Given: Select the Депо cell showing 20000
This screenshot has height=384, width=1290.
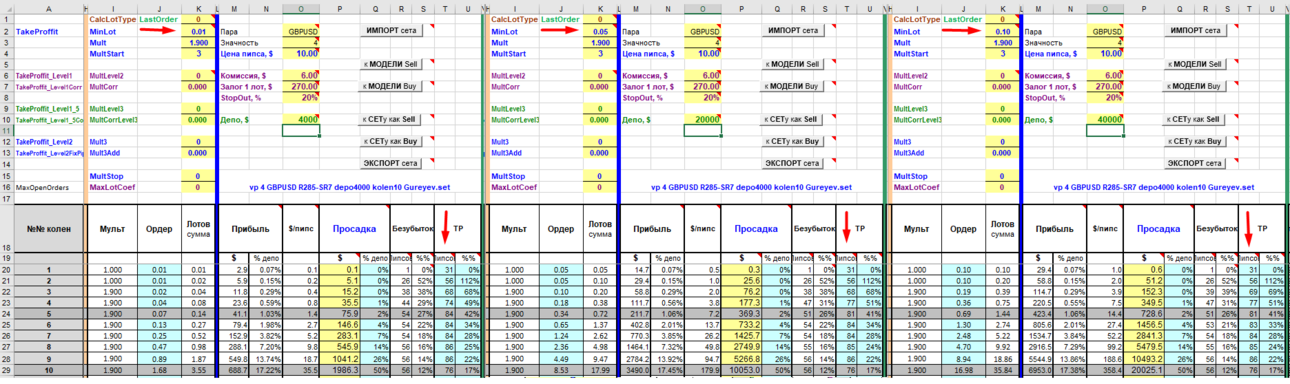Looking at the screenshot, I should [704, 119].
